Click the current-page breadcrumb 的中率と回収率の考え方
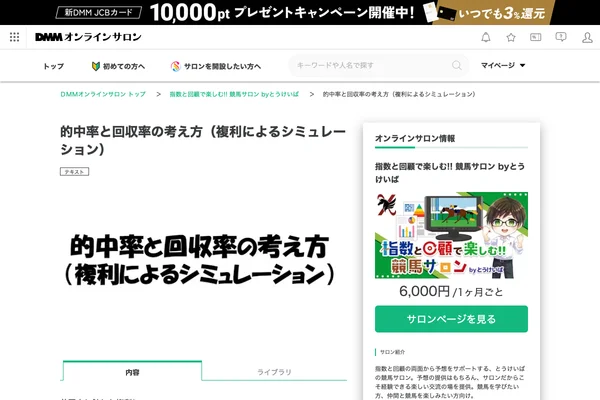This screenshot has width=600, height=400. [x=399, y=94]
